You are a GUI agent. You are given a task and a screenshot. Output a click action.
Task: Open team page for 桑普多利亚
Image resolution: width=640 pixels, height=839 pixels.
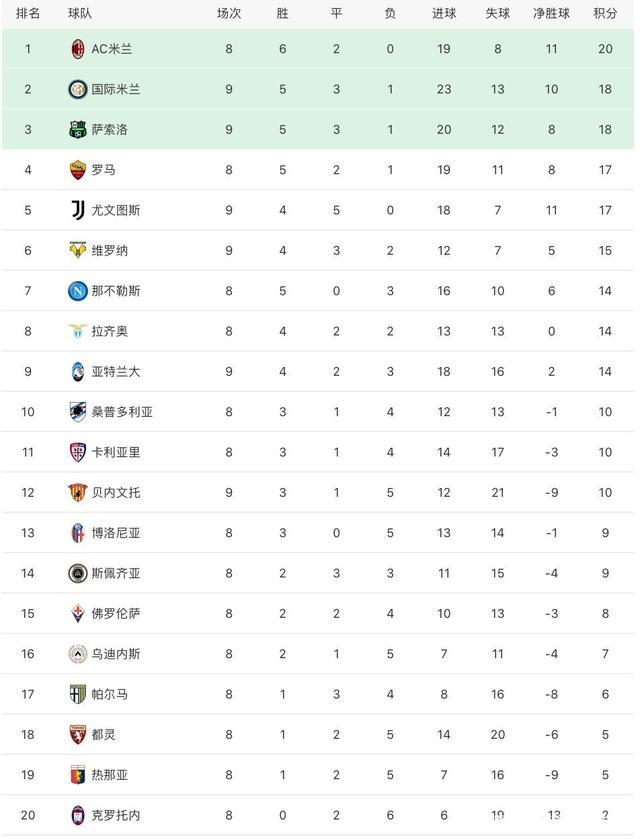tap(122, 412)
